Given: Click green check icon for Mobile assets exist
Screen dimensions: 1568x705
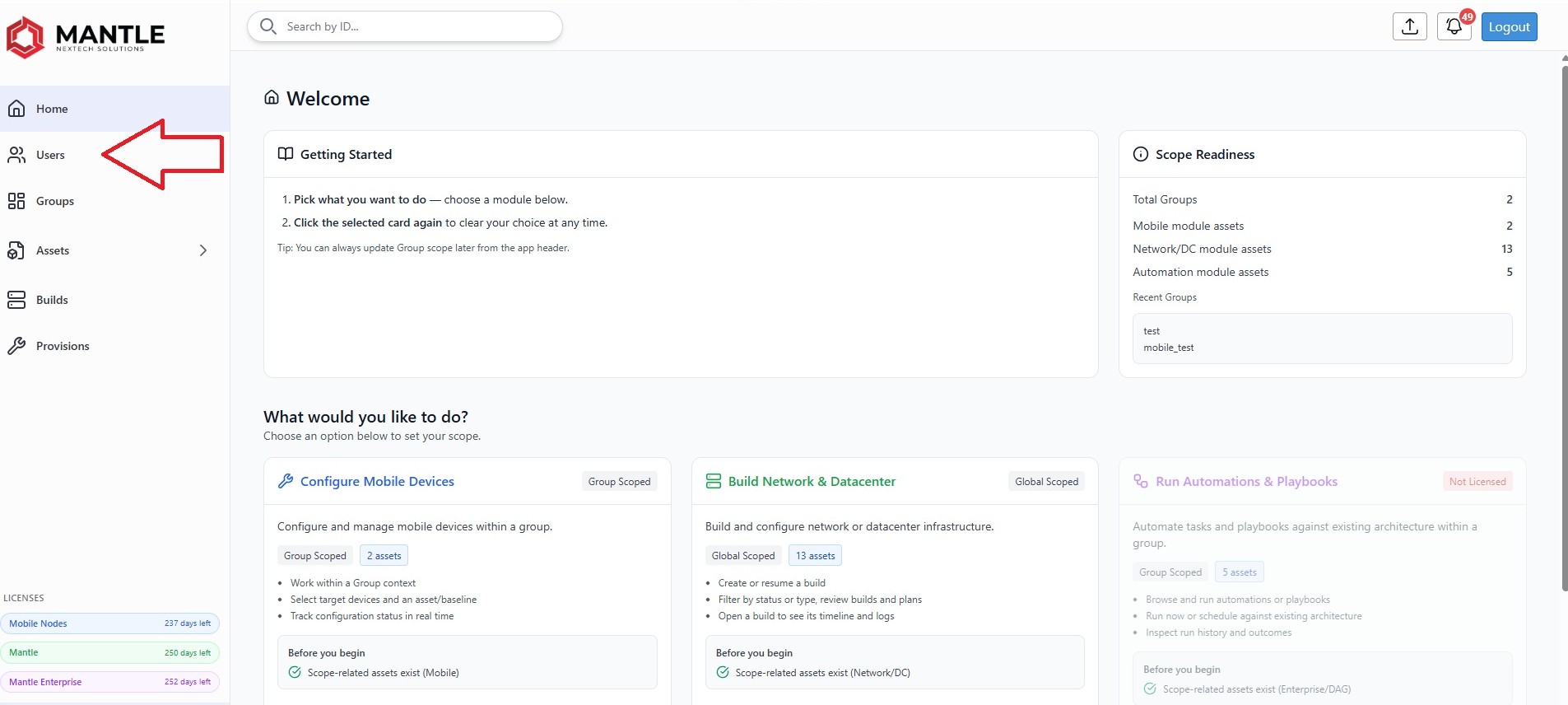Looking at the screenshot, I should pos(295,672).
